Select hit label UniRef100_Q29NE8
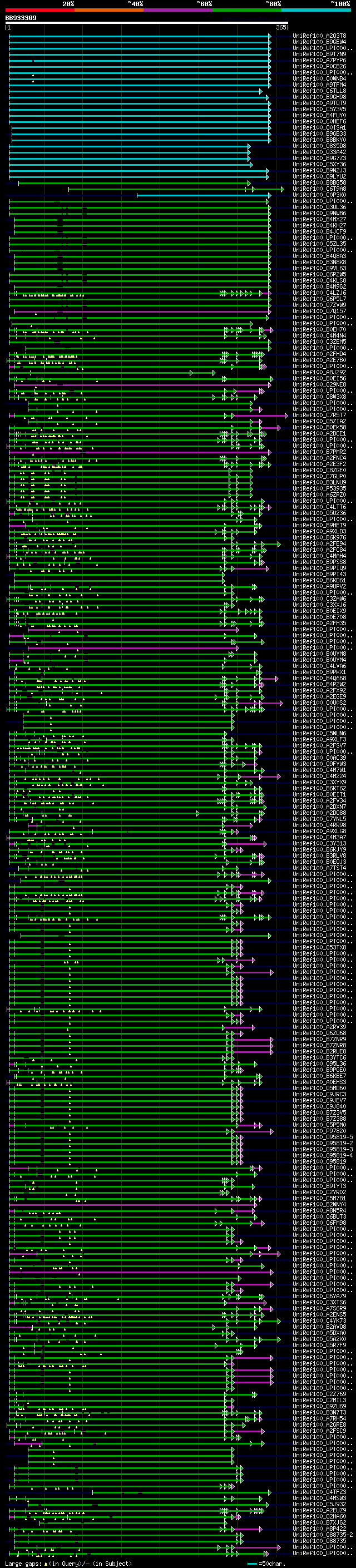 [319, 384]
